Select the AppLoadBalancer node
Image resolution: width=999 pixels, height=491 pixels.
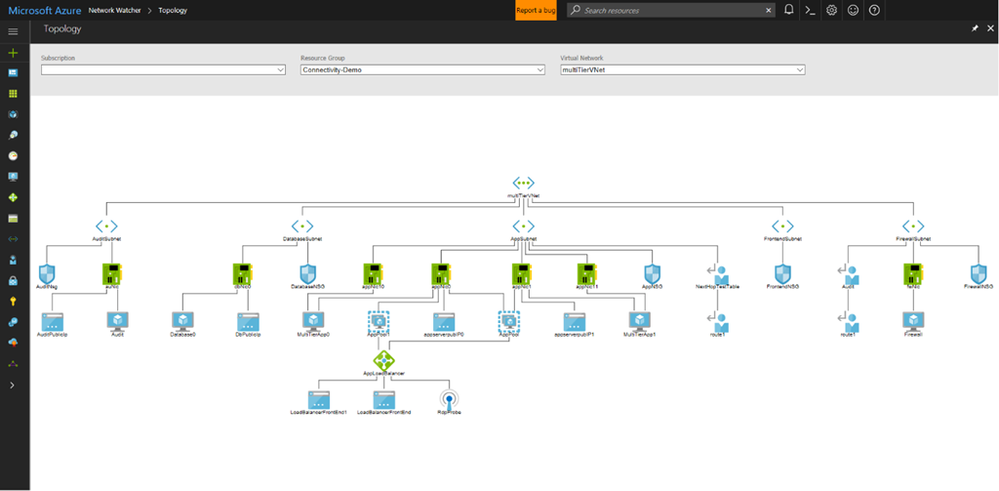point(384,360)
